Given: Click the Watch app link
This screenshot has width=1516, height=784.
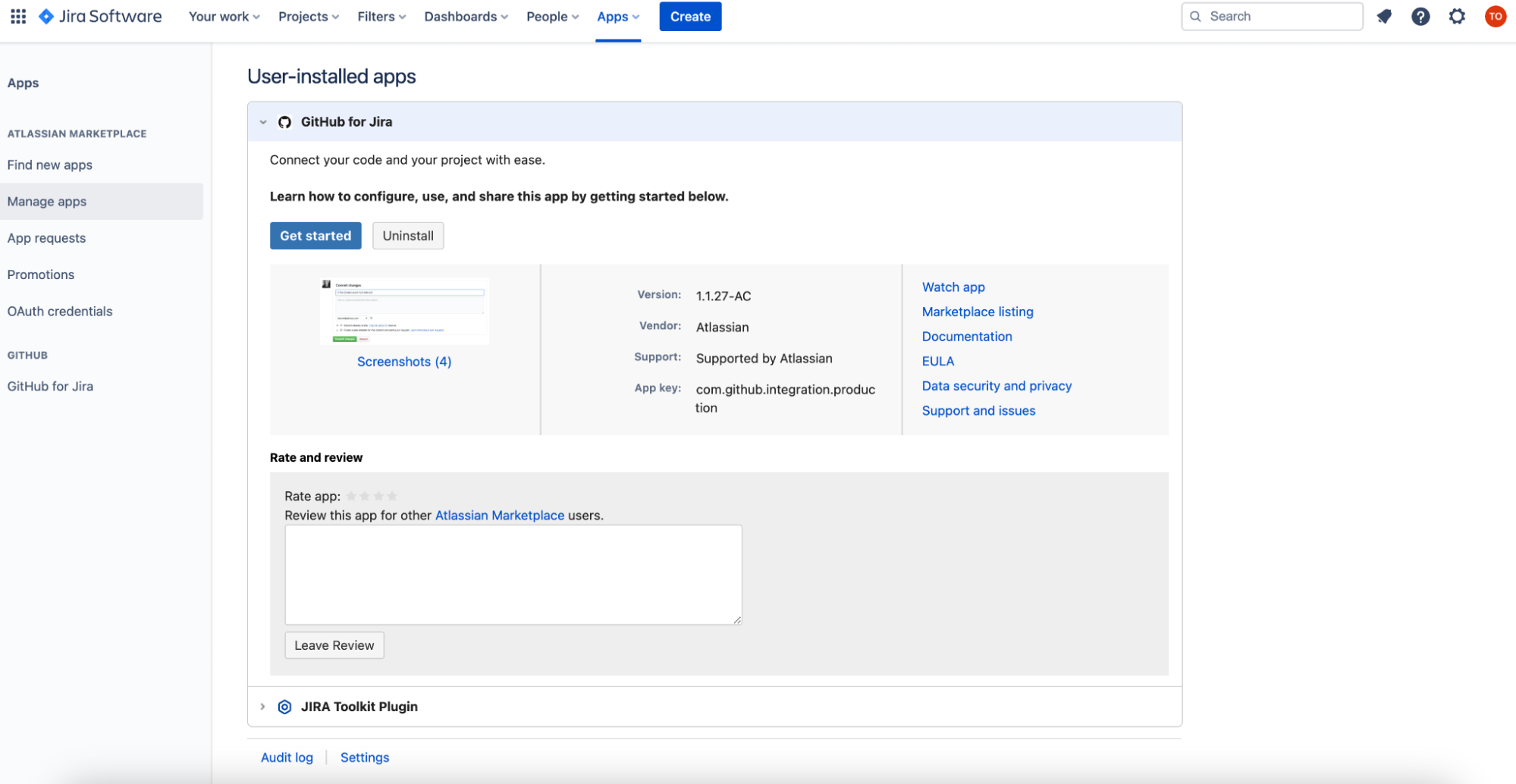Looking at the screenshot, I should pos(953,287).
